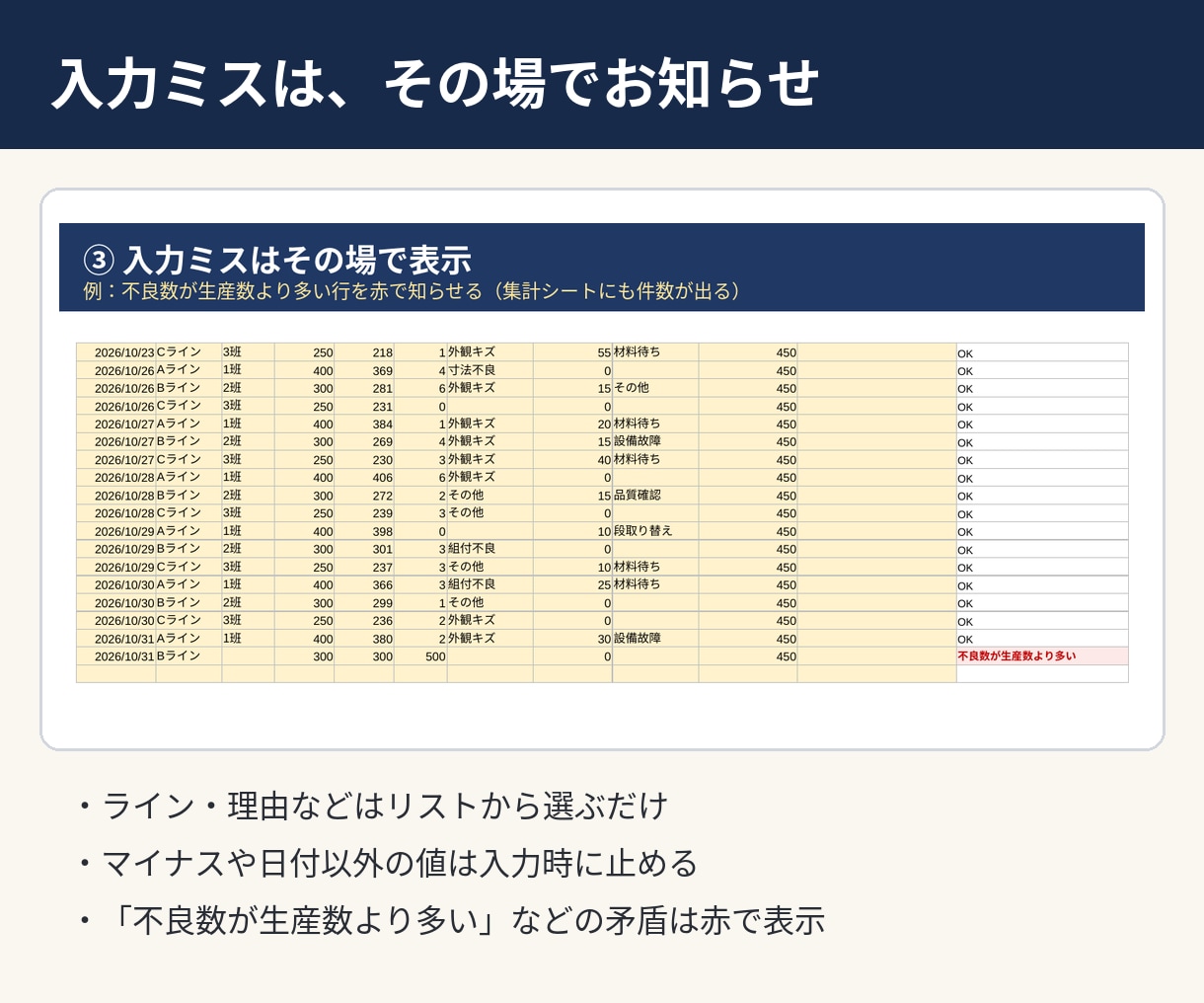
Task: Select 450 in the 2026/10/31 Bライン row
Action: pos(748,656)
